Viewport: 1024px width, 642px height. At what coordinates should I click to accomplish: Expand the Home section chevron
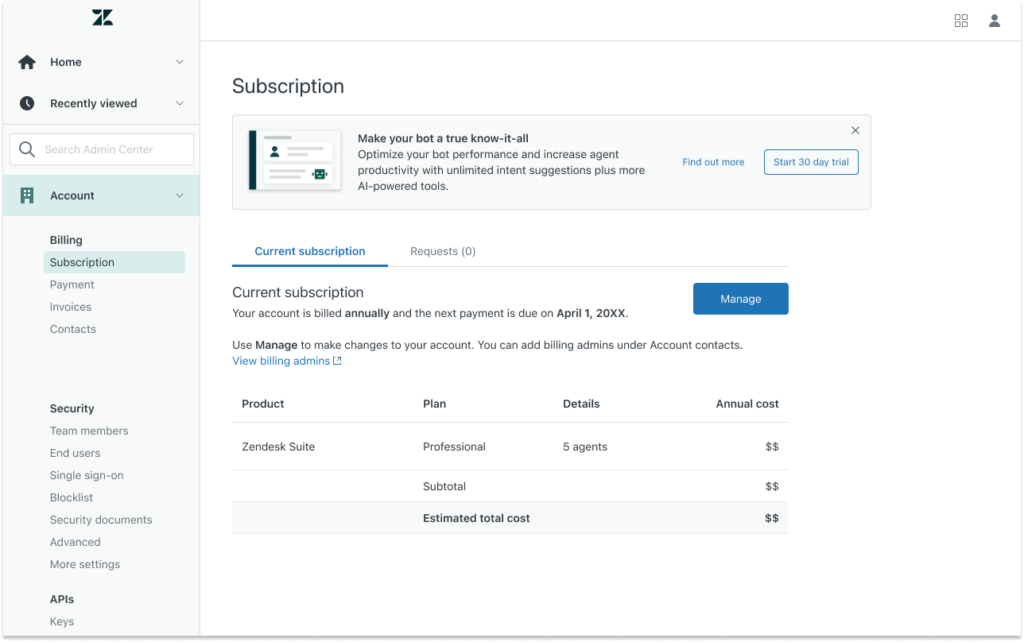point(180,62)
